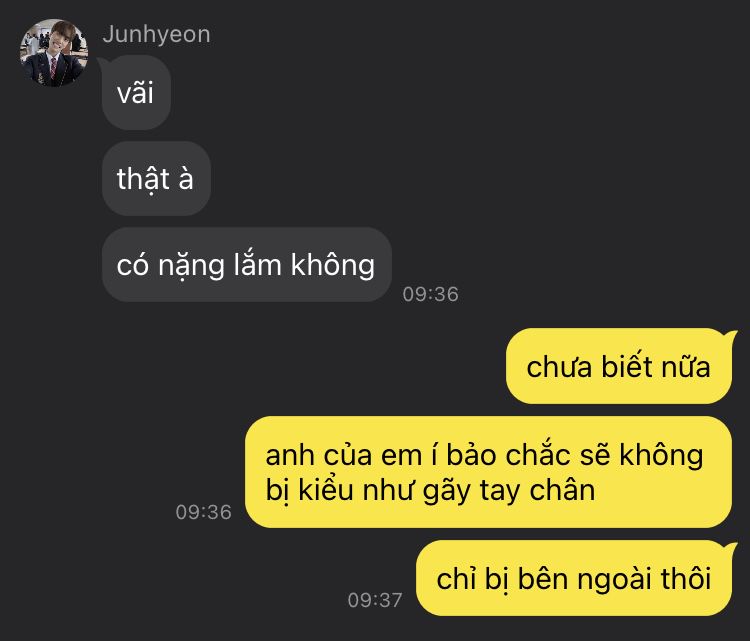Viewport: 750px width, 641px height.
Task: Tap the sender name Junhyeon
Action: click(156, 35)
